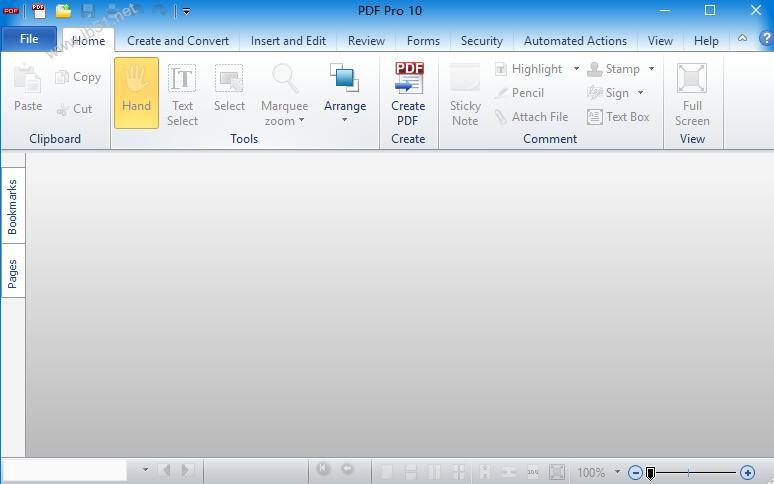Screen dimensions: 774x484
Task: Click the zoom slider track midpoint
Action: click(689, 473)
